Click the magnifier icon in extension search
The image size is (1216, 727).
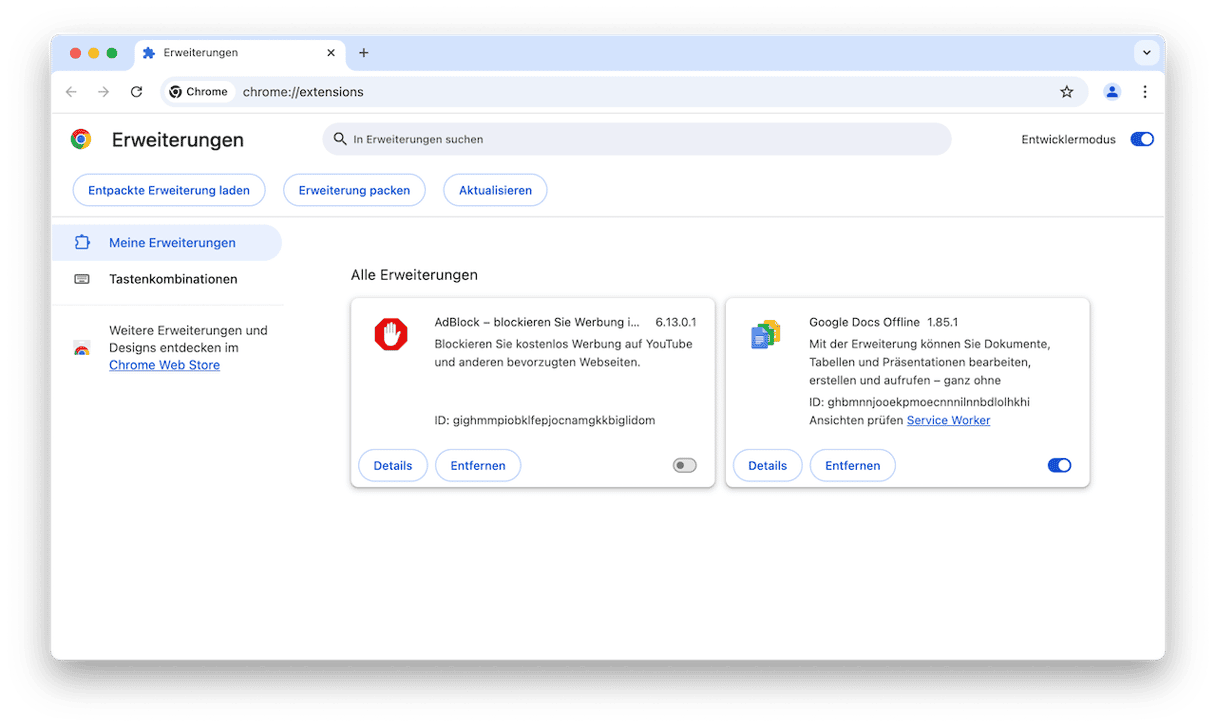[x=340, y=139]
